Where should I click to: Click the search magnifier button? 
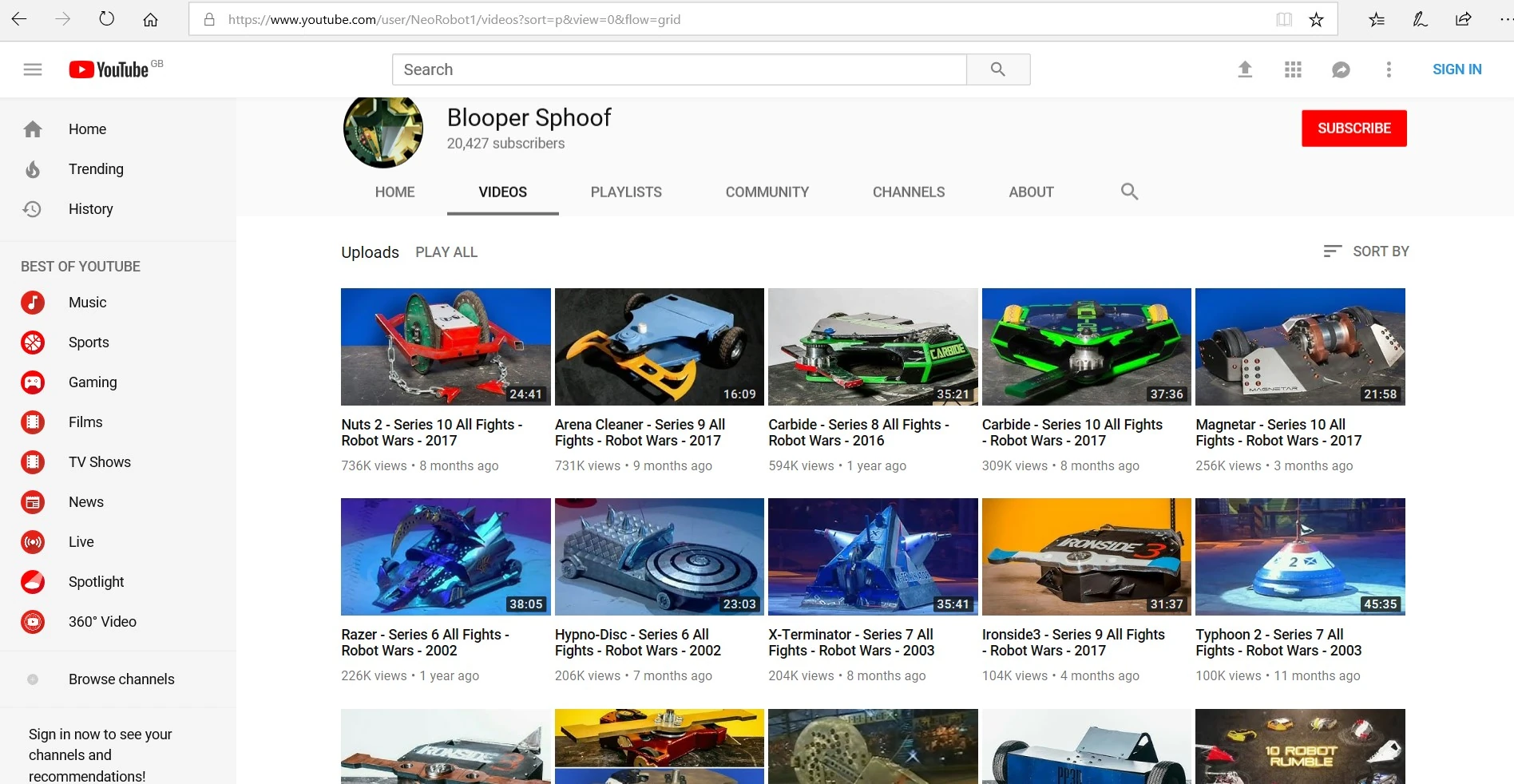point(998,69)
